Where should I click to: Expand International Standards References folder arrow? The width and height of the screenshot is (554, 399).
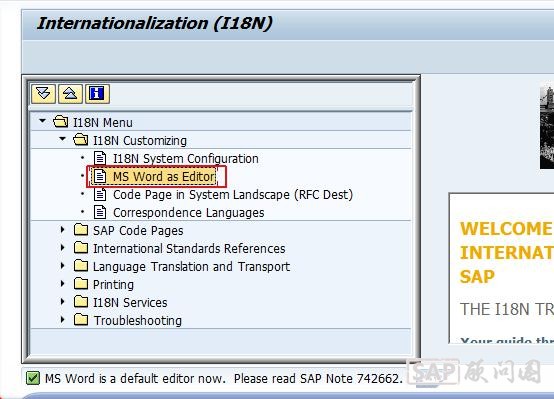63,247
